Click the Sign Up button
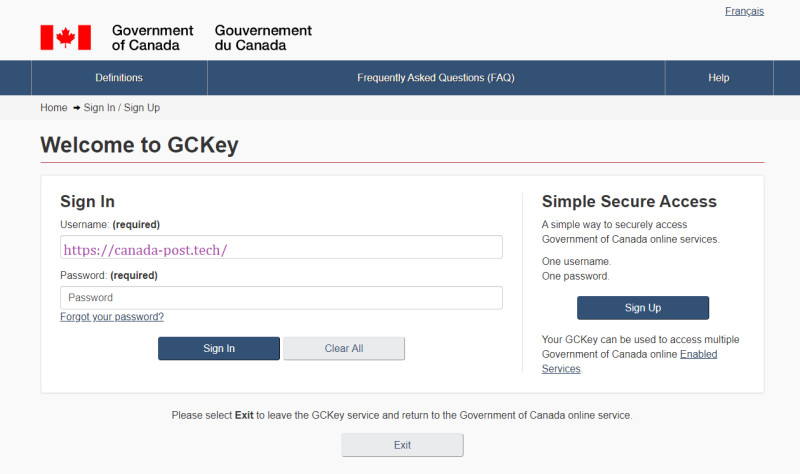 643,308
